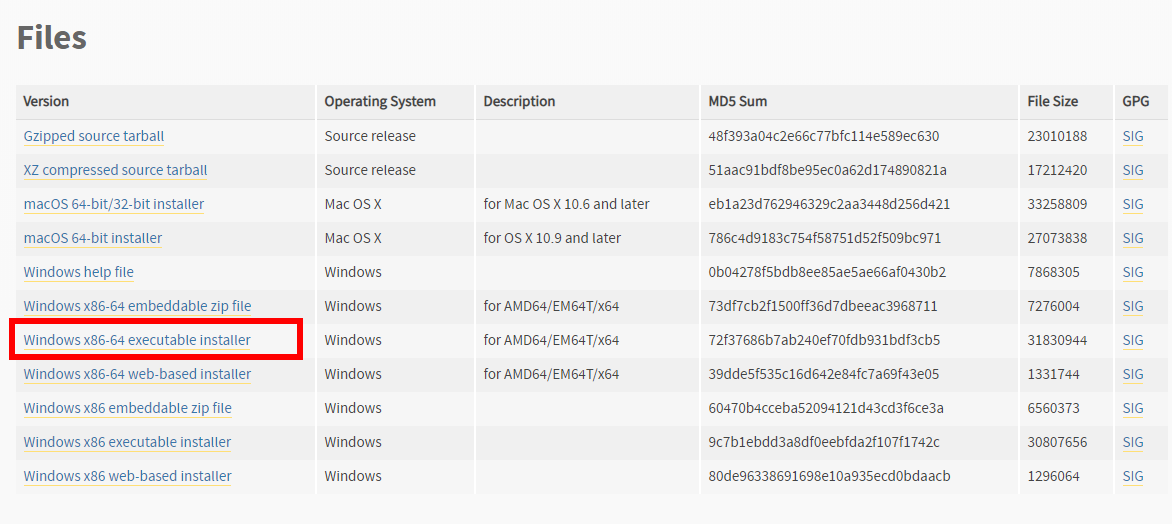Select the macOS 64-bit installer download

point(93,238)
